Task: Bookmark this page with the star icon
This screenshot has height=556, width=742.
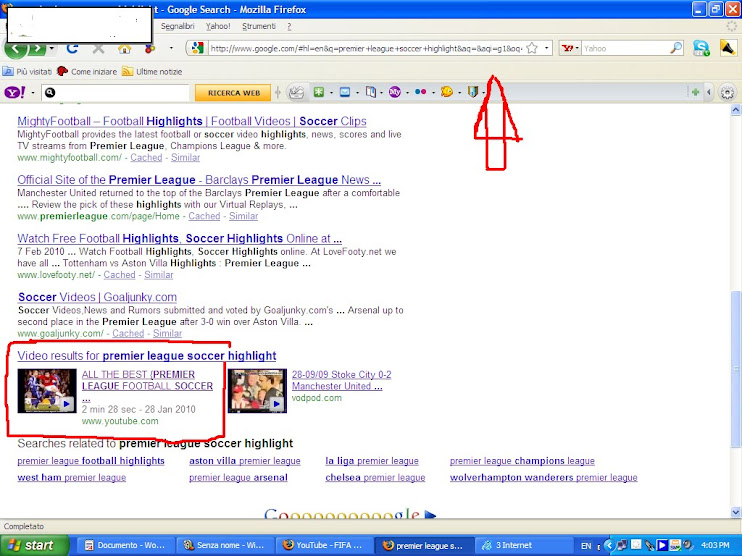Action: (x=532, y=48)
